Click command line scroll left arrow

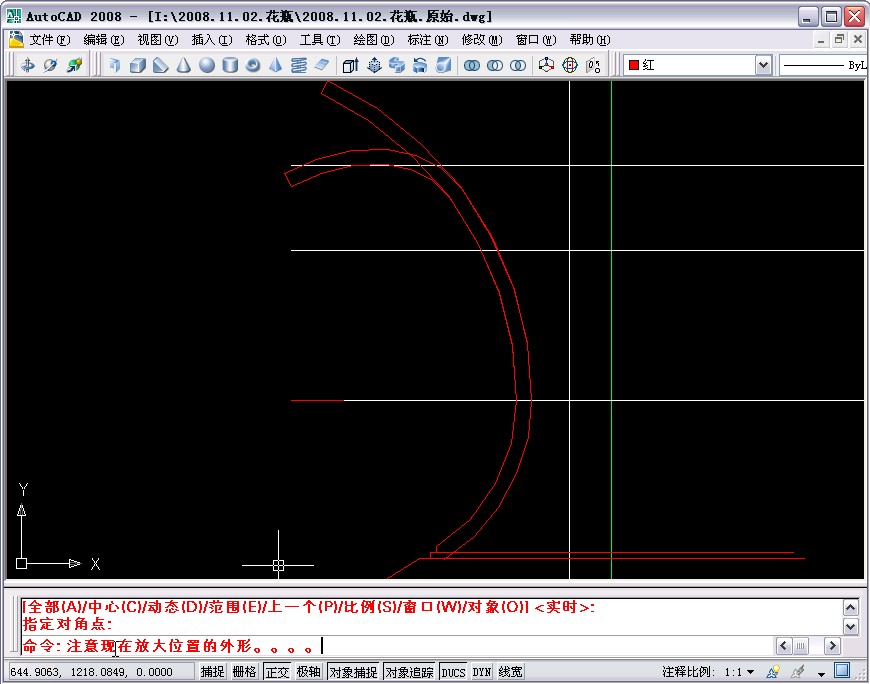click(x=783, y=646)
